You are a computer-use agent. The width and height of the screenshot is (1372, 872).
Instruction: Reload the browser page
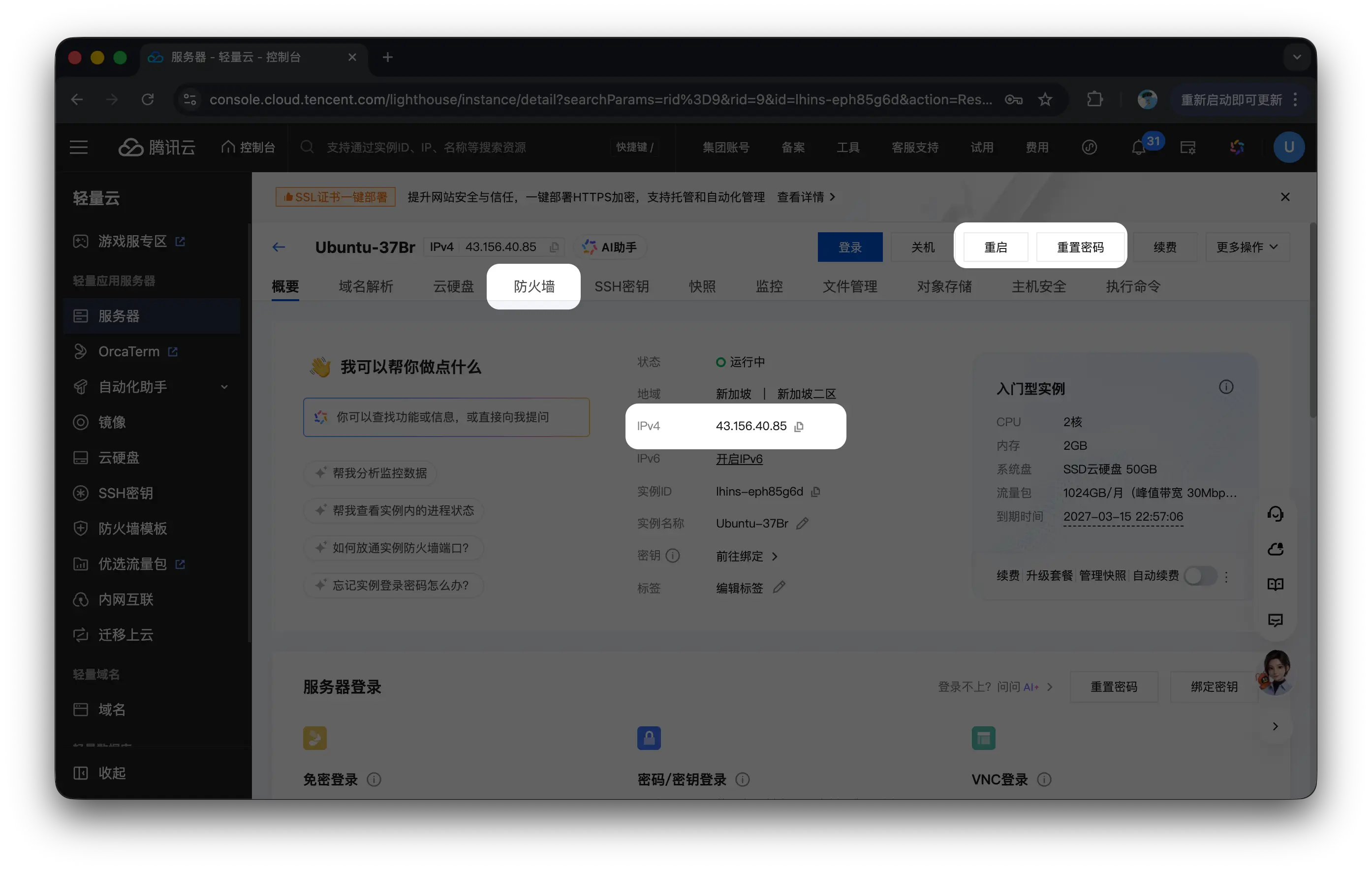pos(148,100)
